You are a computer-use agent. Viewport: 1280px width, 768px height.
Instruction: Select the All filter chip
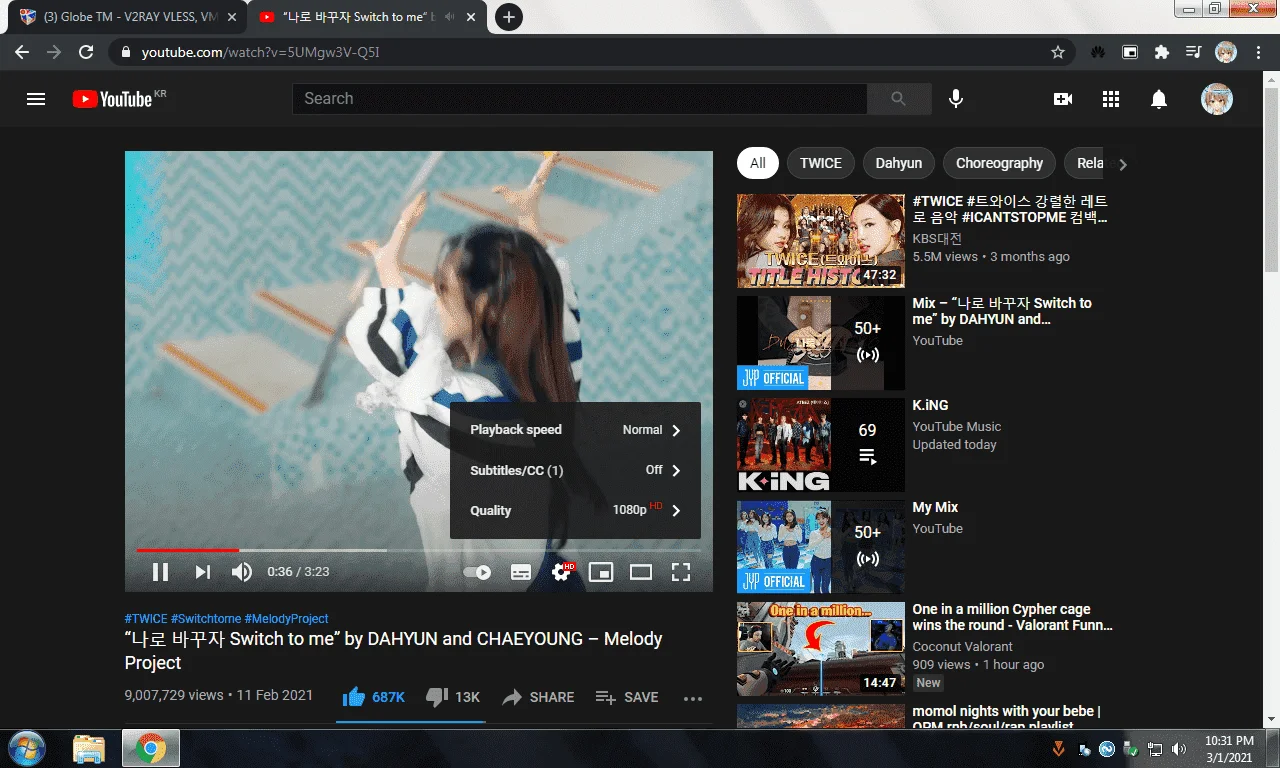tap(758, 163)
